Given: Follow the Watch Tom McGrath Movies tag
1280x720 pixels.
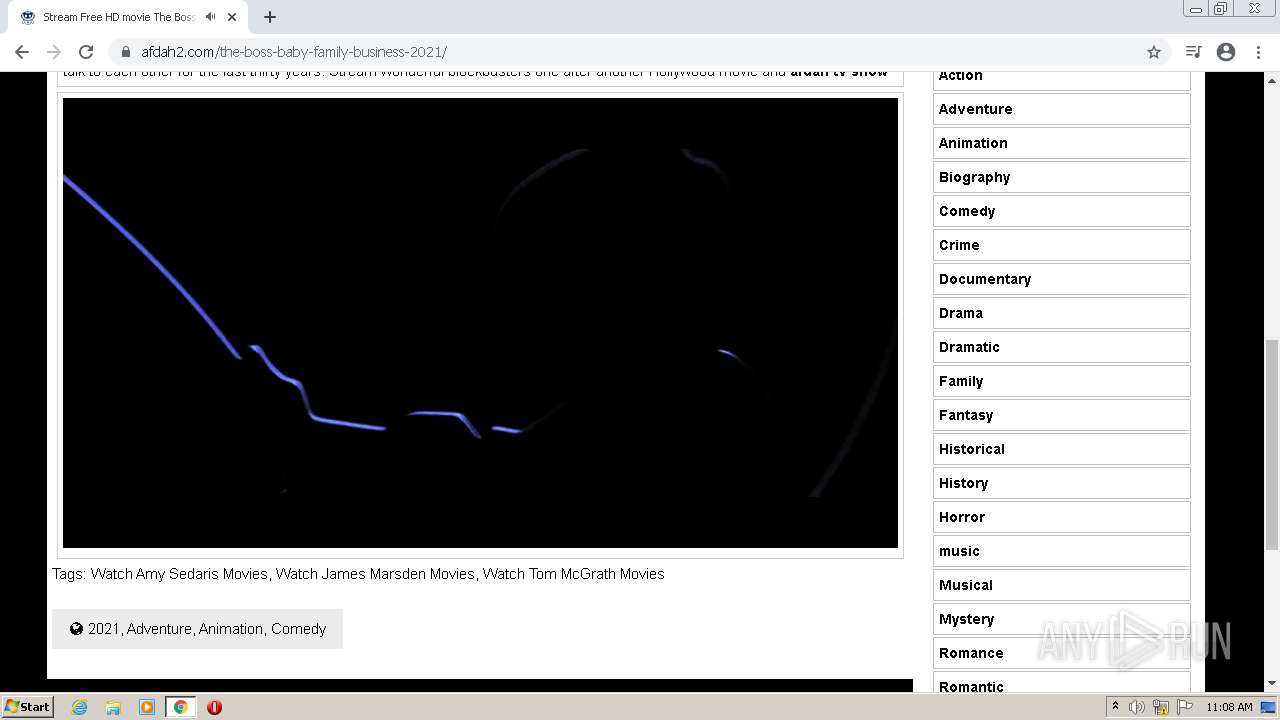Looking at the screenshot, I should point(573,574).
